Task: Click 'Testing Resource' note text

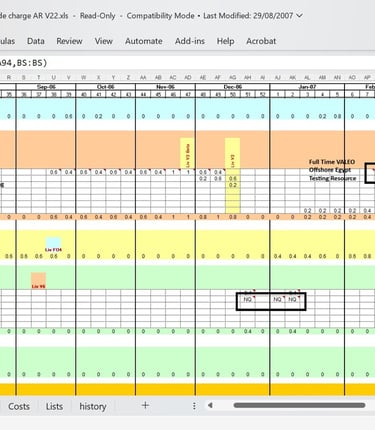Action: (x=332, y=178)
